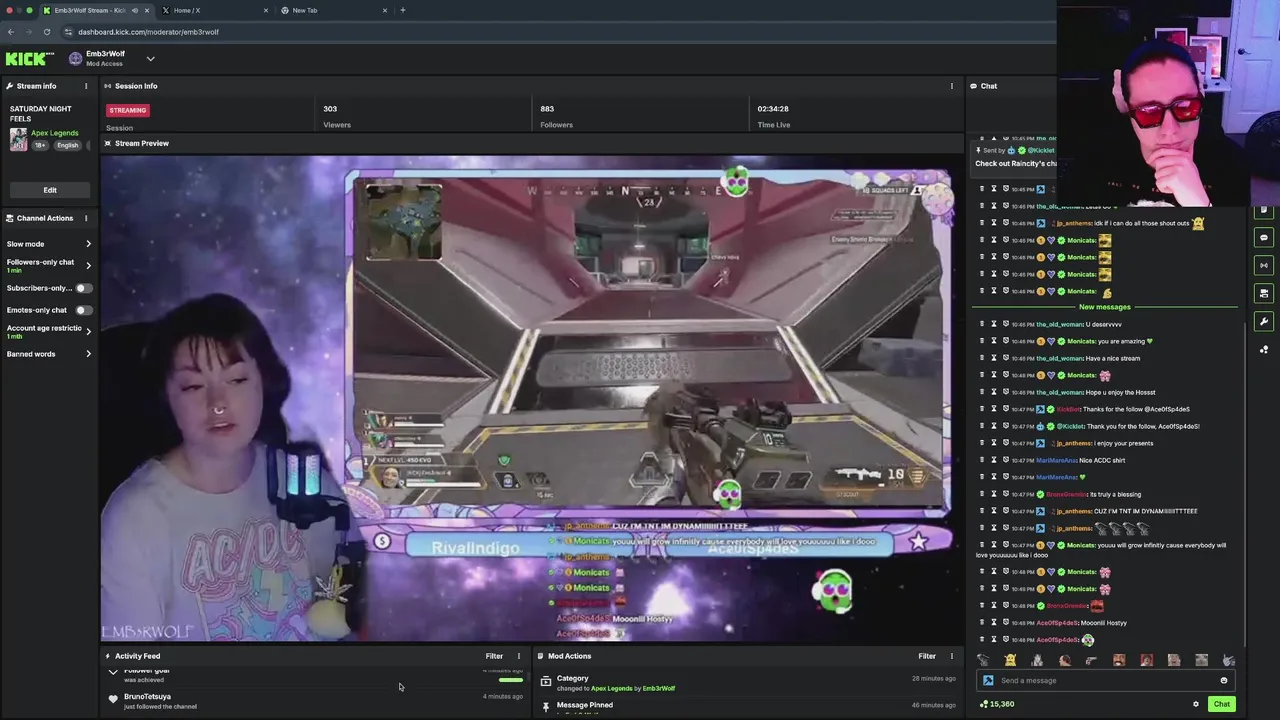Image resolution: width=1280 pixels, height=720 pixels.
Task: Insert the gun quick emote
Action: 1091,660
